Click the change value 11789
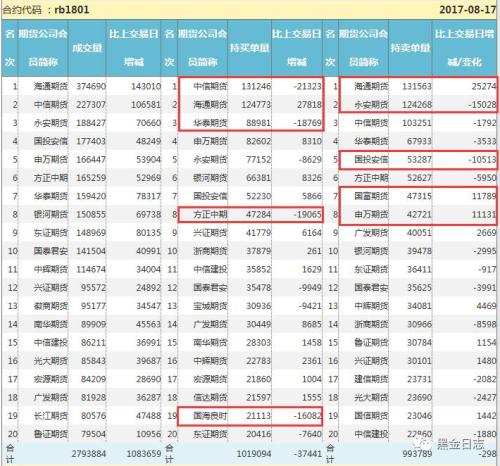Screen dimensions: 500x466 484,196
